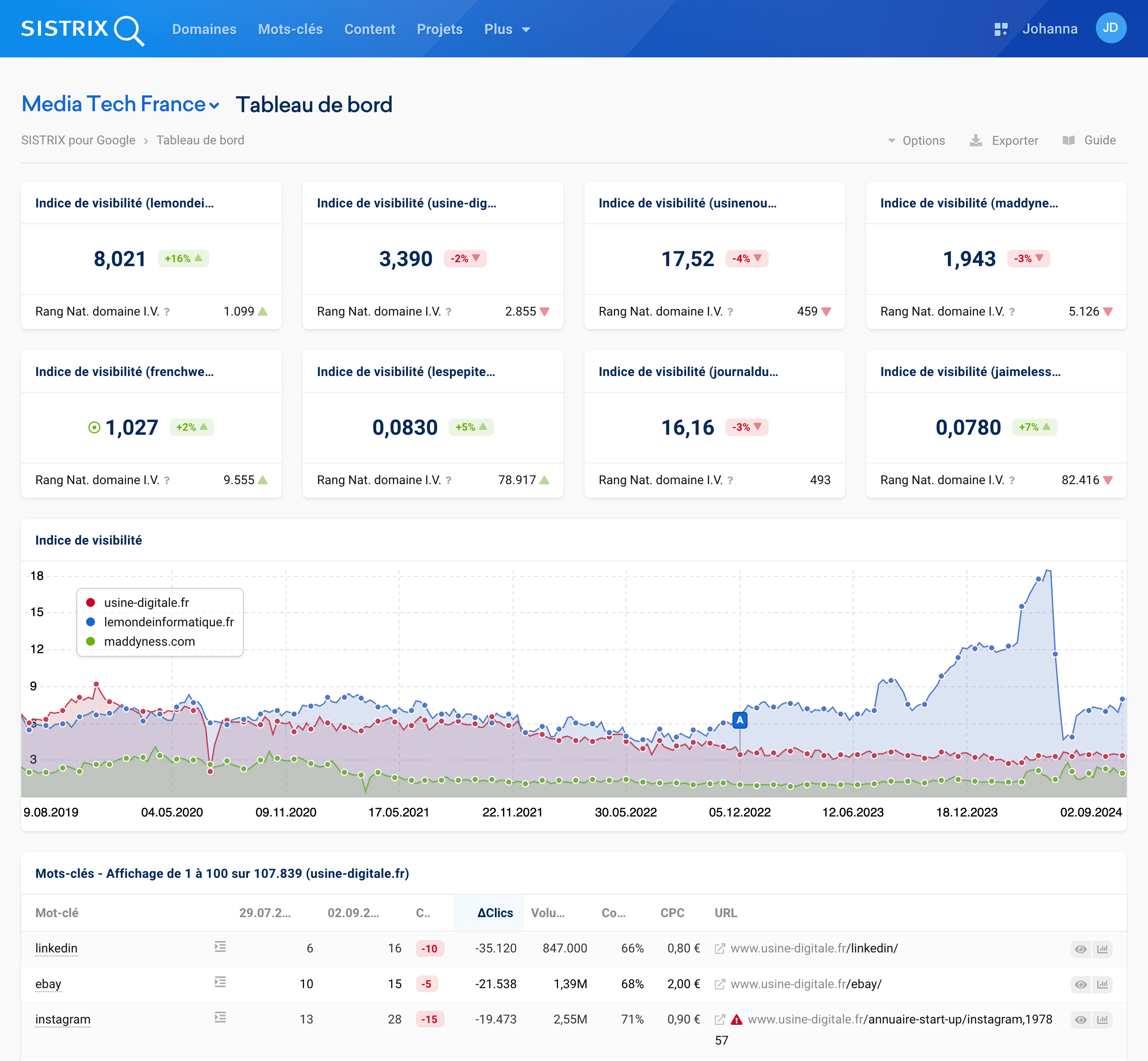Viewport: 1148px width, 1061px height.
Task: Open the Content menu
Action: (x=369, y=29)
